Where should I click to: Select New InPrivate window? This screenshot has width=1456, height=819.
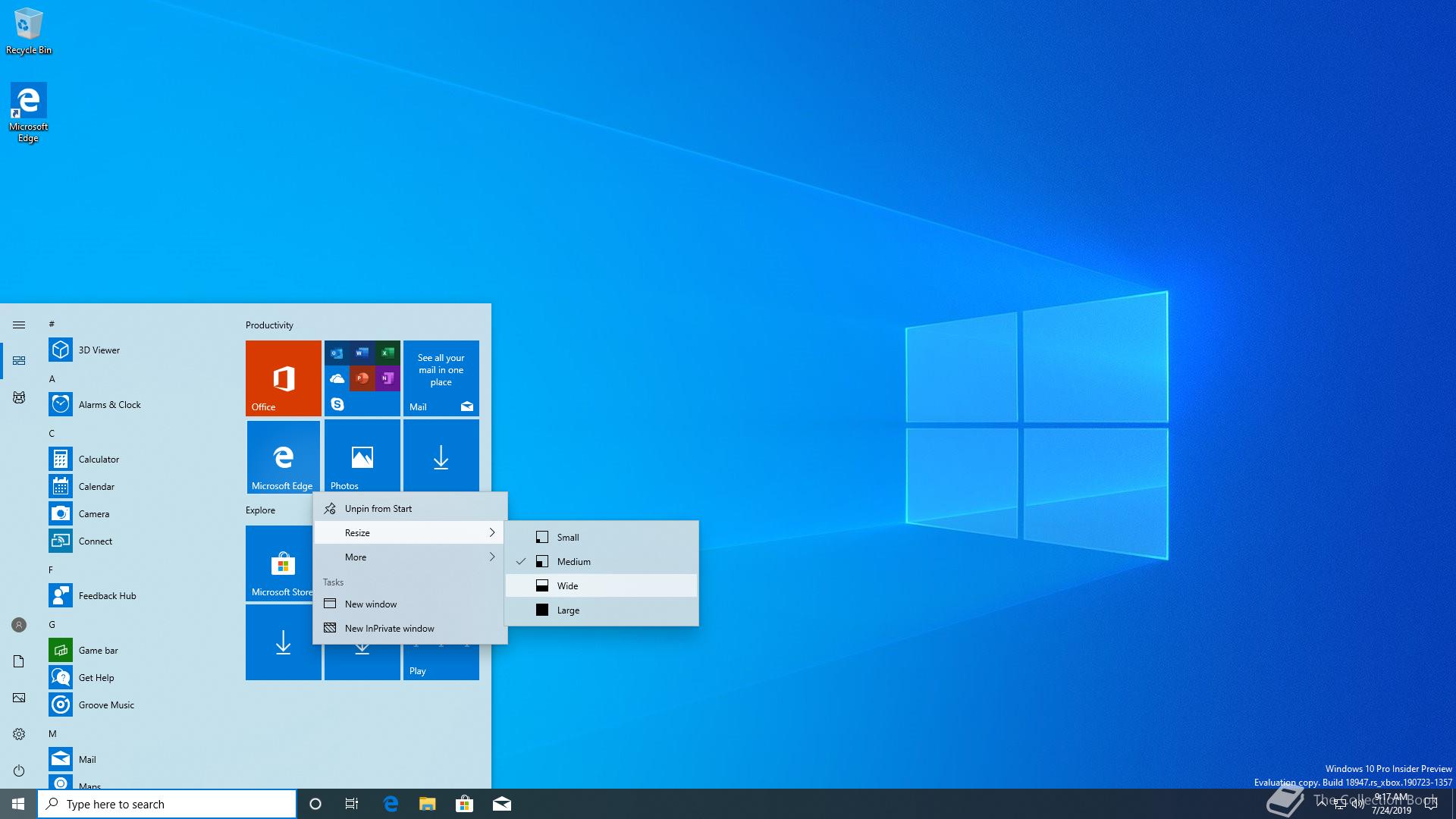pos(410,628)
